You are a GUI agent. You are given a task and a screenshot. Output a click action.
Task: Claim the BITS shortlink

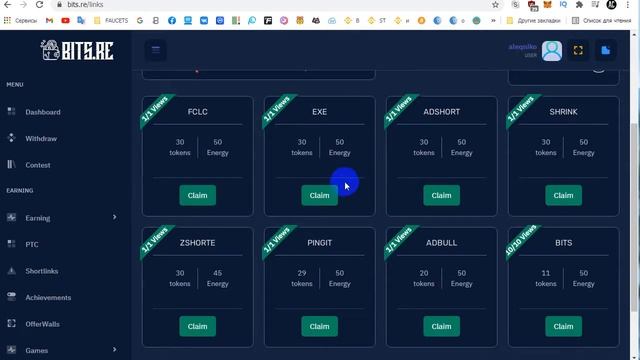point(563,326)
